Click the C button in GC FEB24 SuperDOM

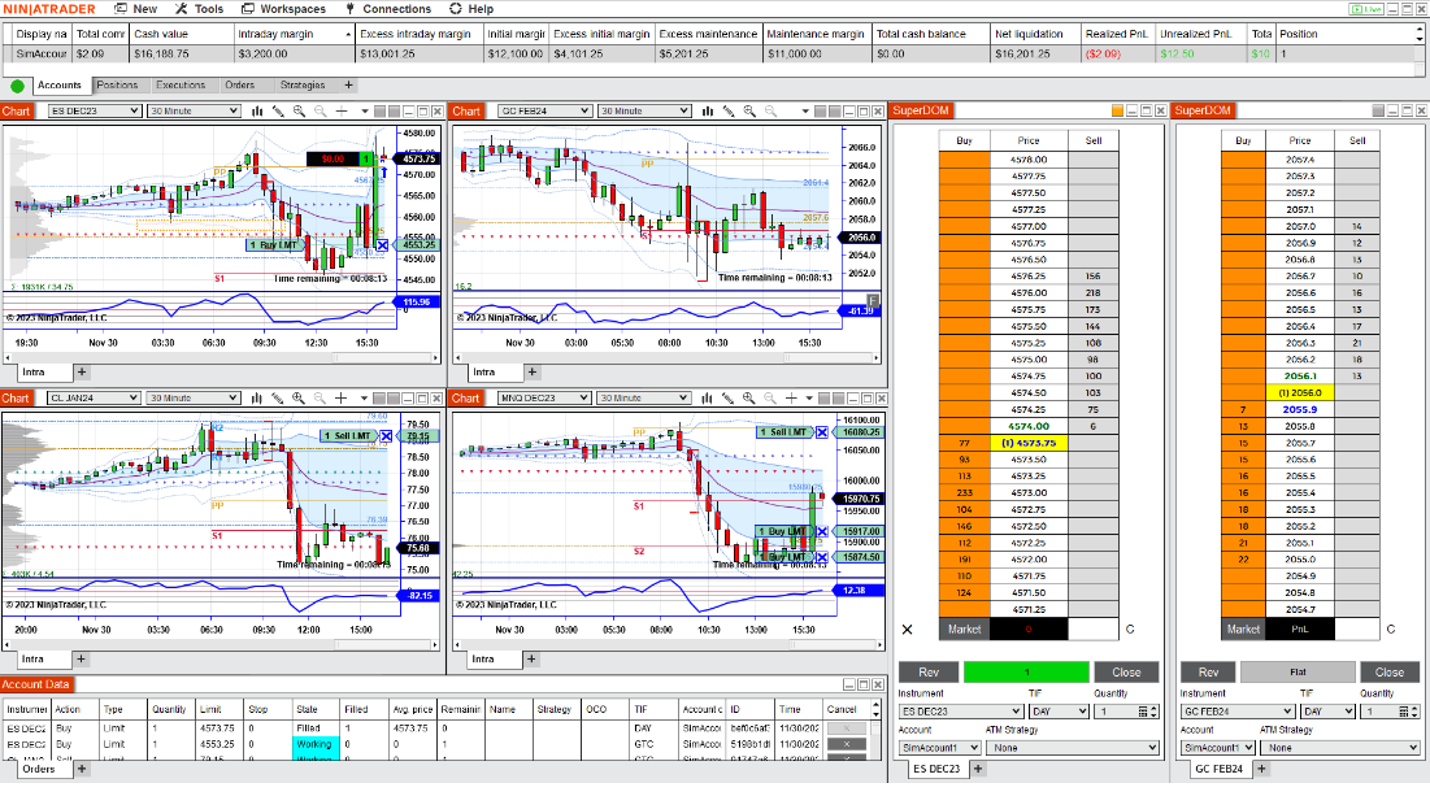(x=1390, y=630)
